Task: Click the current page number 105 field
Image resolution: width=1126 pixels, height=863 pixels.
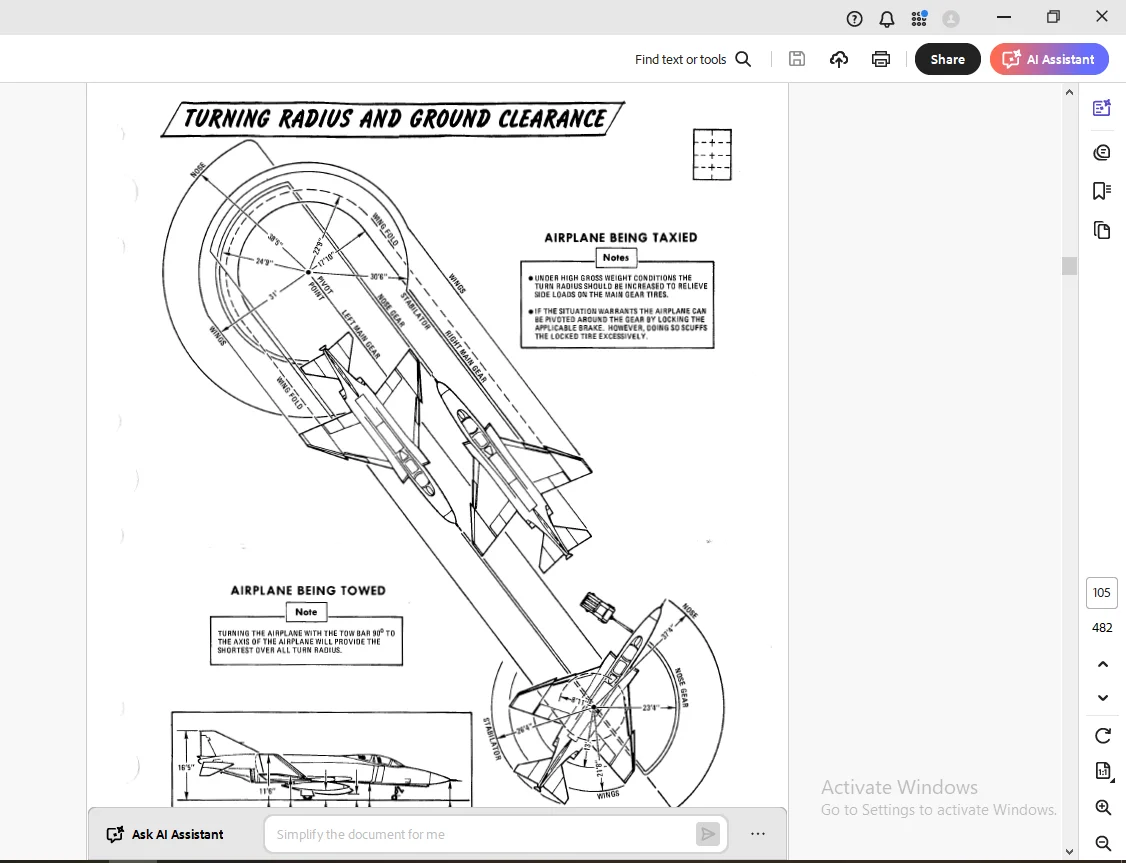Action: coord(1102,593)
